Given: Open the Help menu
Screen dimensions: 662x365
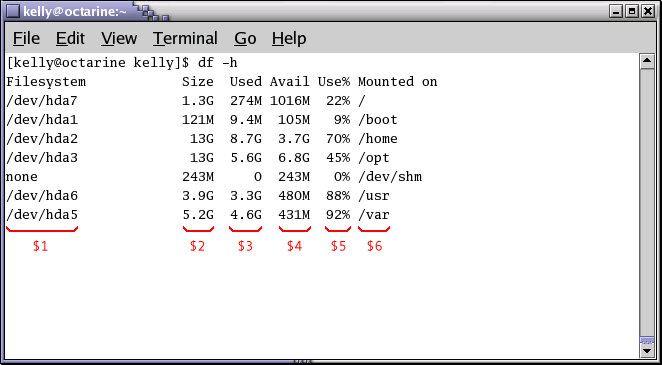Looking at the screenshot, I should click(289, 38).
